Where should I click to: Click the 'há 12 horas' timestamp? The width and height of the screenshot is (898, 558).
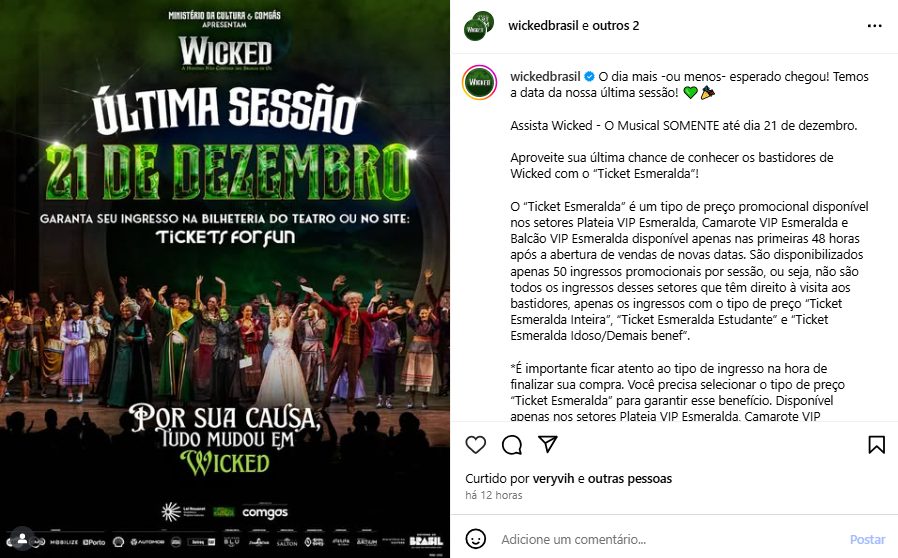click(x=494, y=495)
